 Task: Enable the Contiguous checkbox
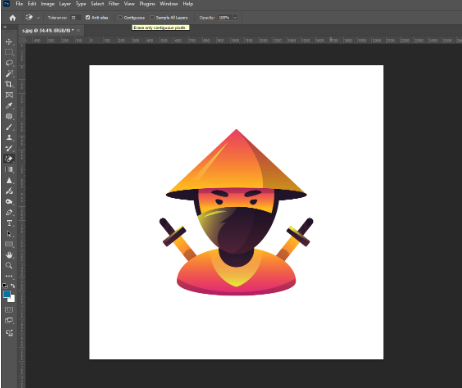[120, 17]
